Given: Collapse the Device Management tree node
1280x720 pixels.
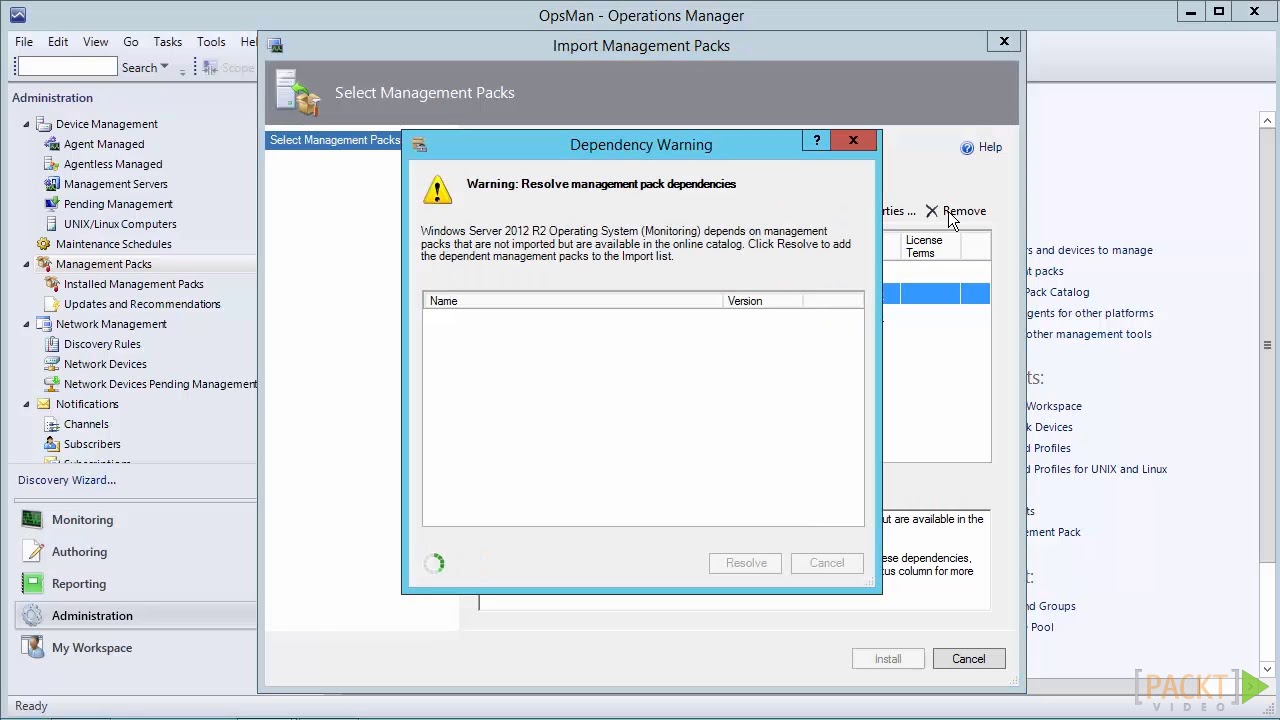Looking at the screenshot, I should (x=27, y=124).
